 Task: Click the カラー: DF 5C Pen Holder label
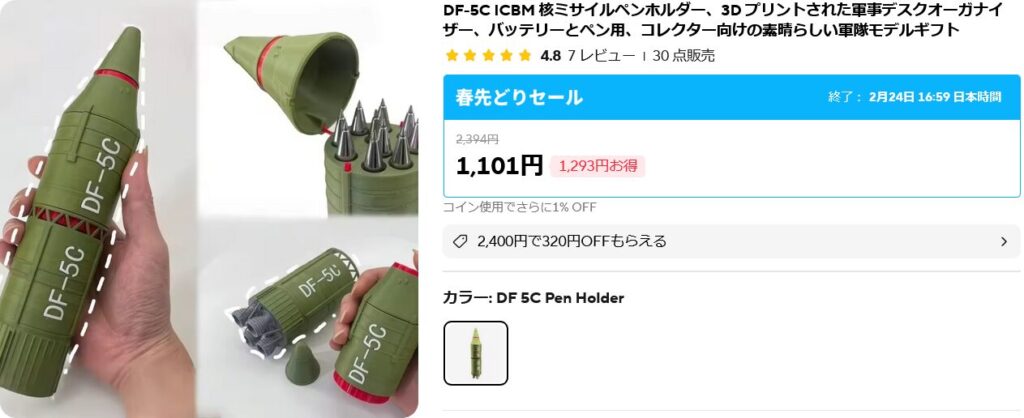pos(534,298)
